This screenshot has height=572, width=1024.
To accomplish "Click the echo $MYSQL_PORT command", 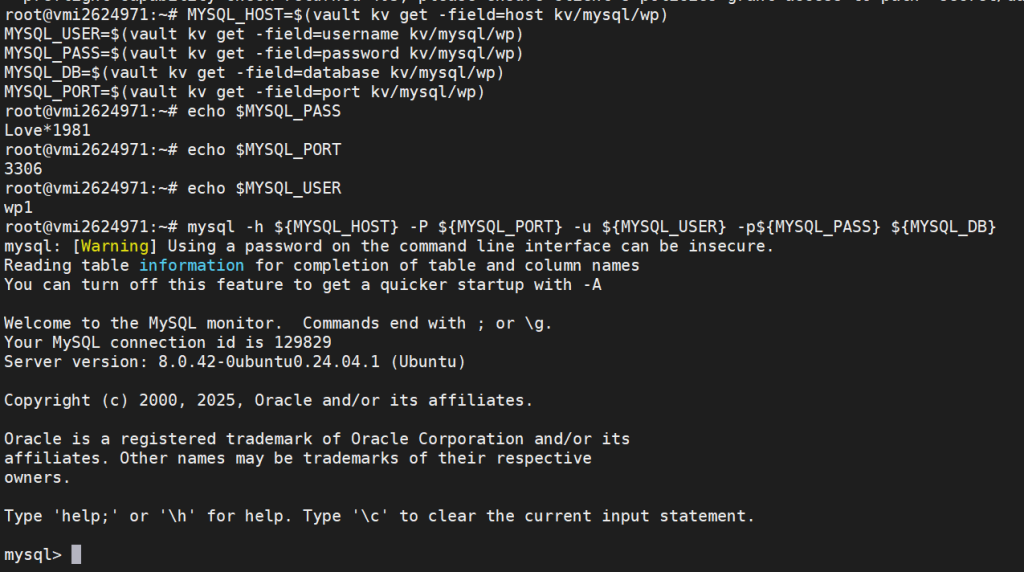I will (x=264, y=150).
